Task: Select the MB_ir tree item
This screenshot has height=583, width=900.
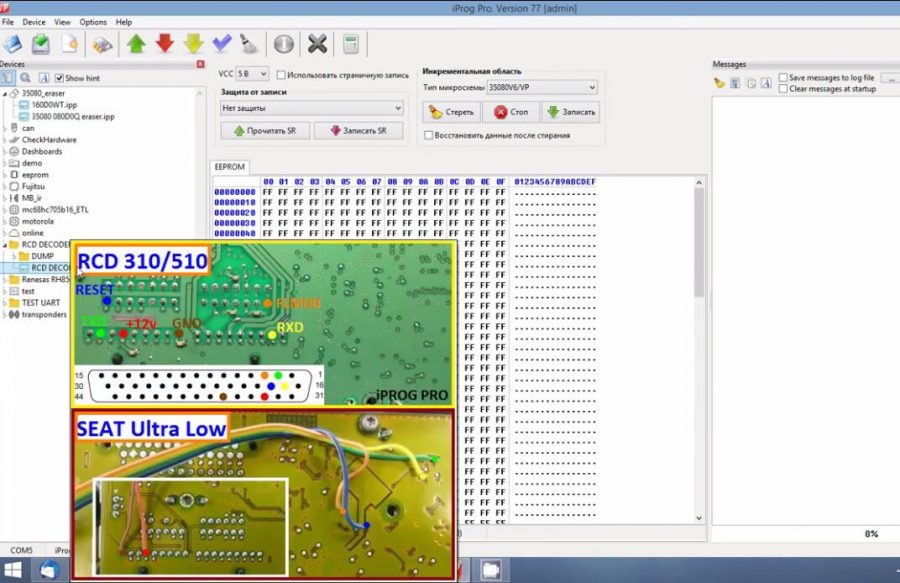Action: [x=32, y=198]
